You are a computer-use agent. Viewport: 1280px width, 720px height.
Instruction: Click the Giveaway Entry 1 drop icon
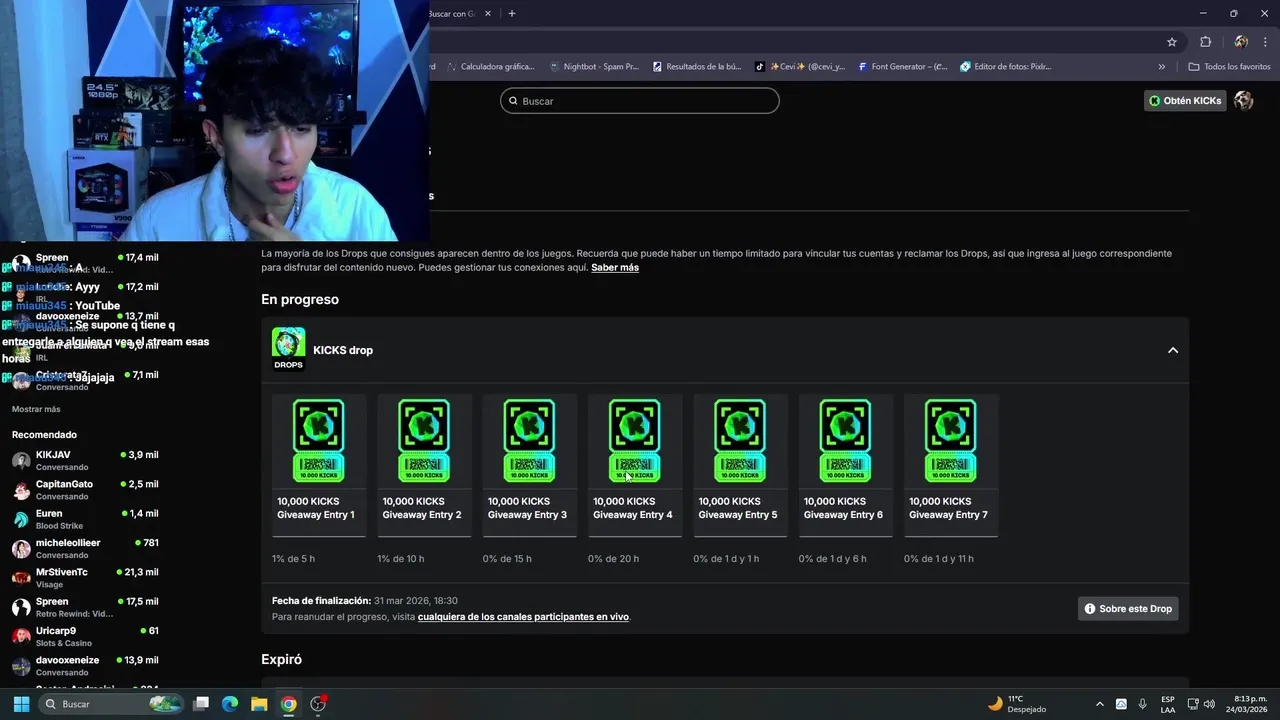[x=318, y=441]
